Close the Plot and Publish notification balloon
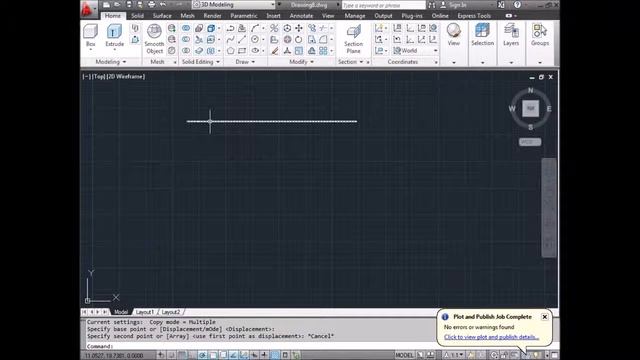640x360 pixels. [544, 317]
